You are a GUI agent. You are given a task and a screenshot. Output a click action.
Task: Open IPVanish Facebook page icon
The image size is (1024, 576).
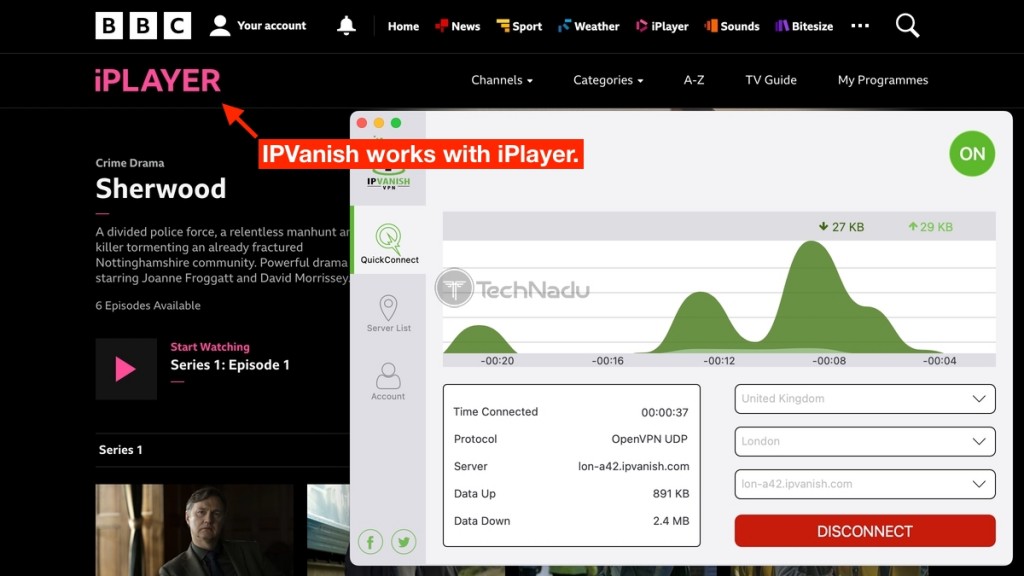tap(370, 541)
